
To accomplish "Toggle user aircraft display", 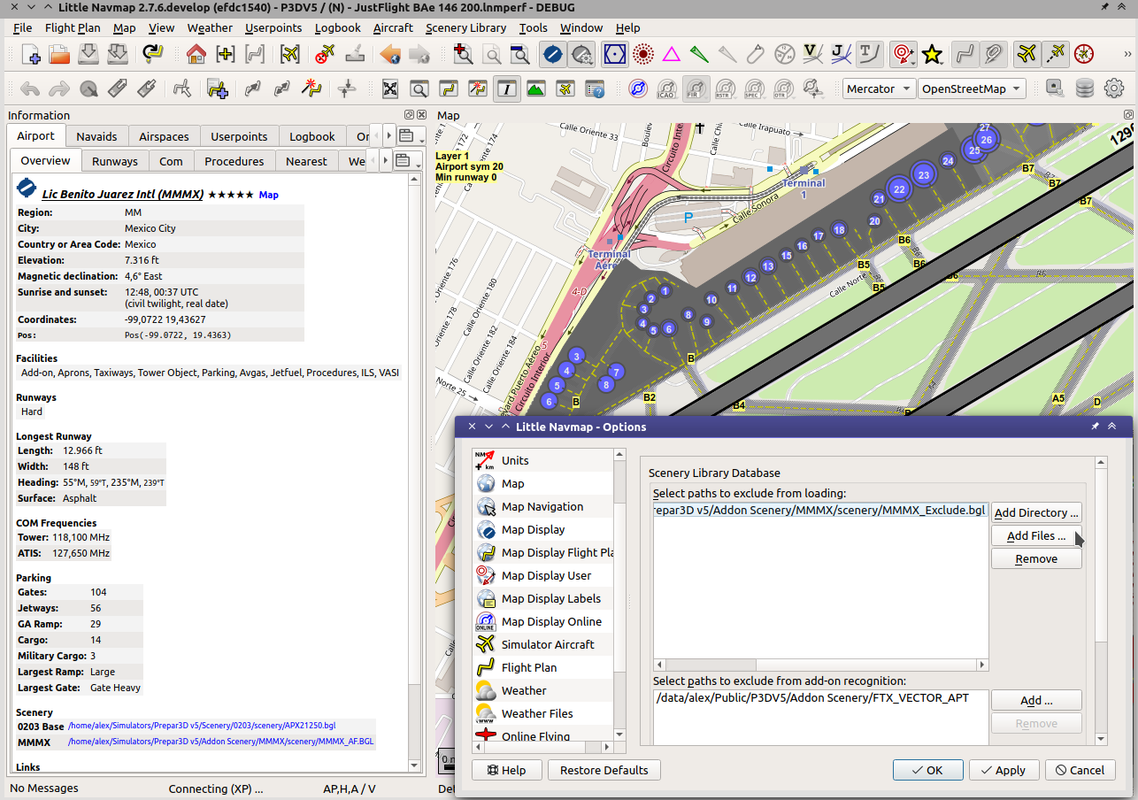I will (x=1027, y=54).
